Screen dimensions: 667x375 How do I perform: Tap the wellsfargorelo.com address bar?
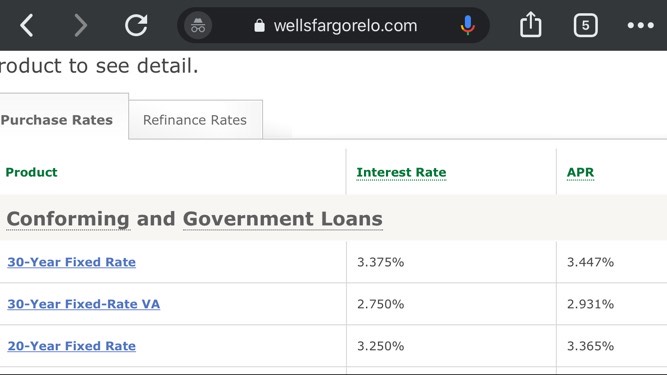[x=345, y=26]
